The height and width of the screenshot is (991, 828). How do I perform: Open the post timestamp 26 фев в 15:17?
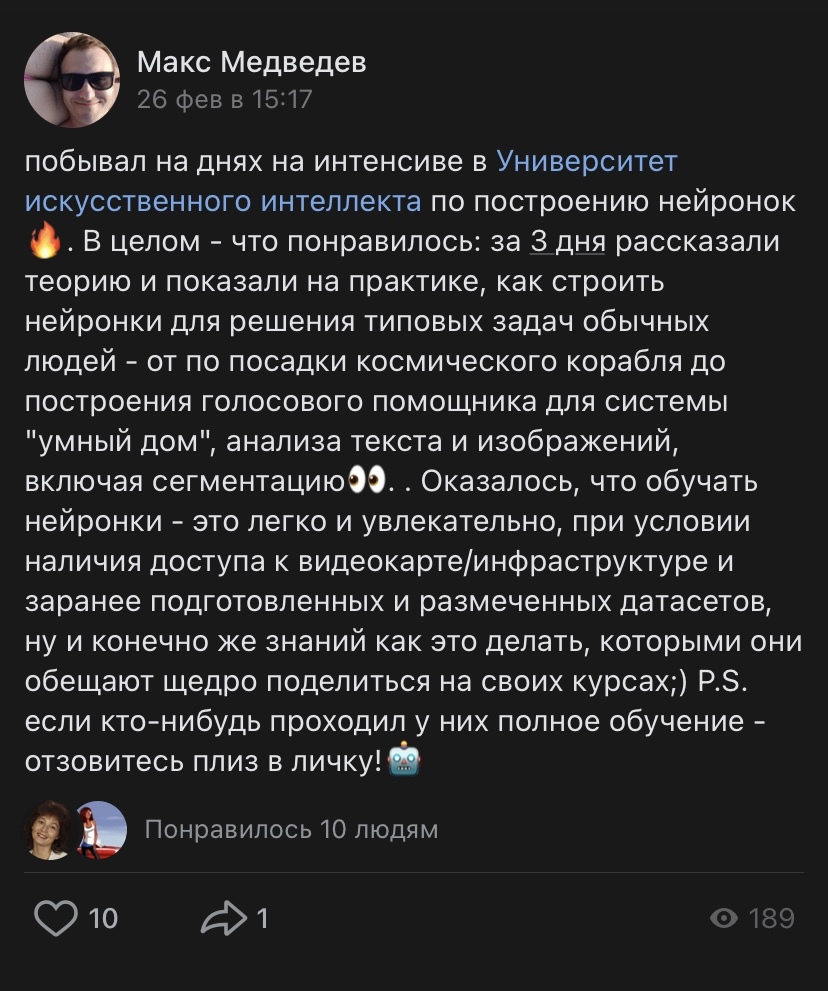pos(224,99)
